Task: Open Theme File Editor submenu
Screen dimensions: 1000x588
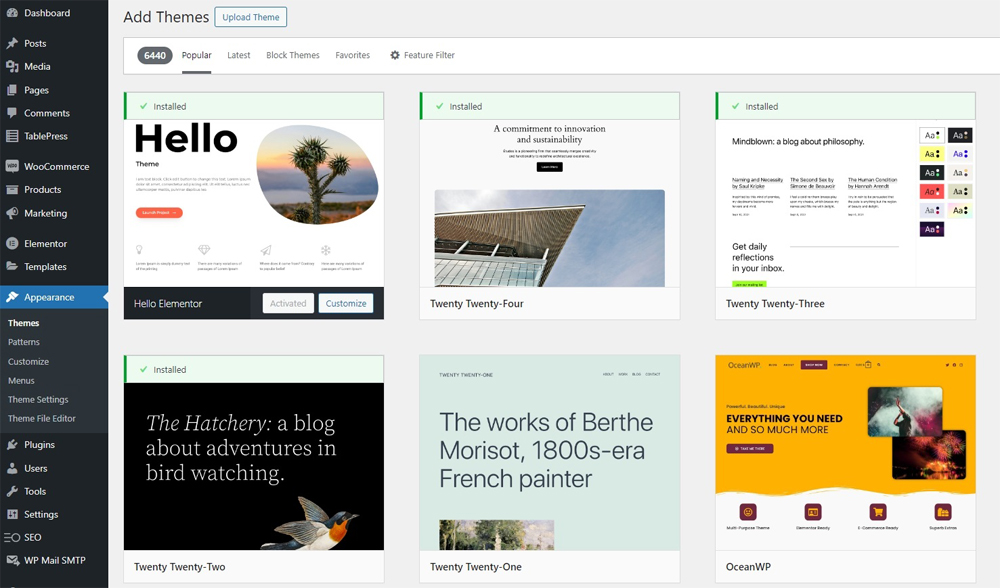Action: tap(41, 419)
